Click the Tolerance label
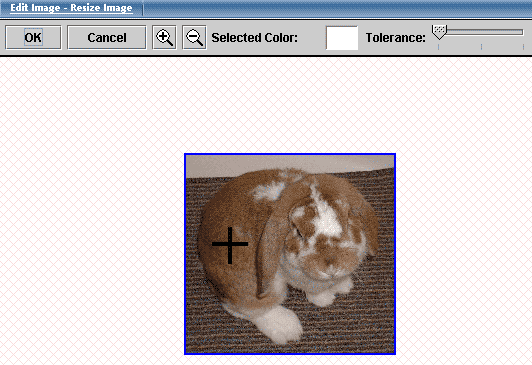Image resolution: width=532 pixels, height=365 pixels. [396, 38]
